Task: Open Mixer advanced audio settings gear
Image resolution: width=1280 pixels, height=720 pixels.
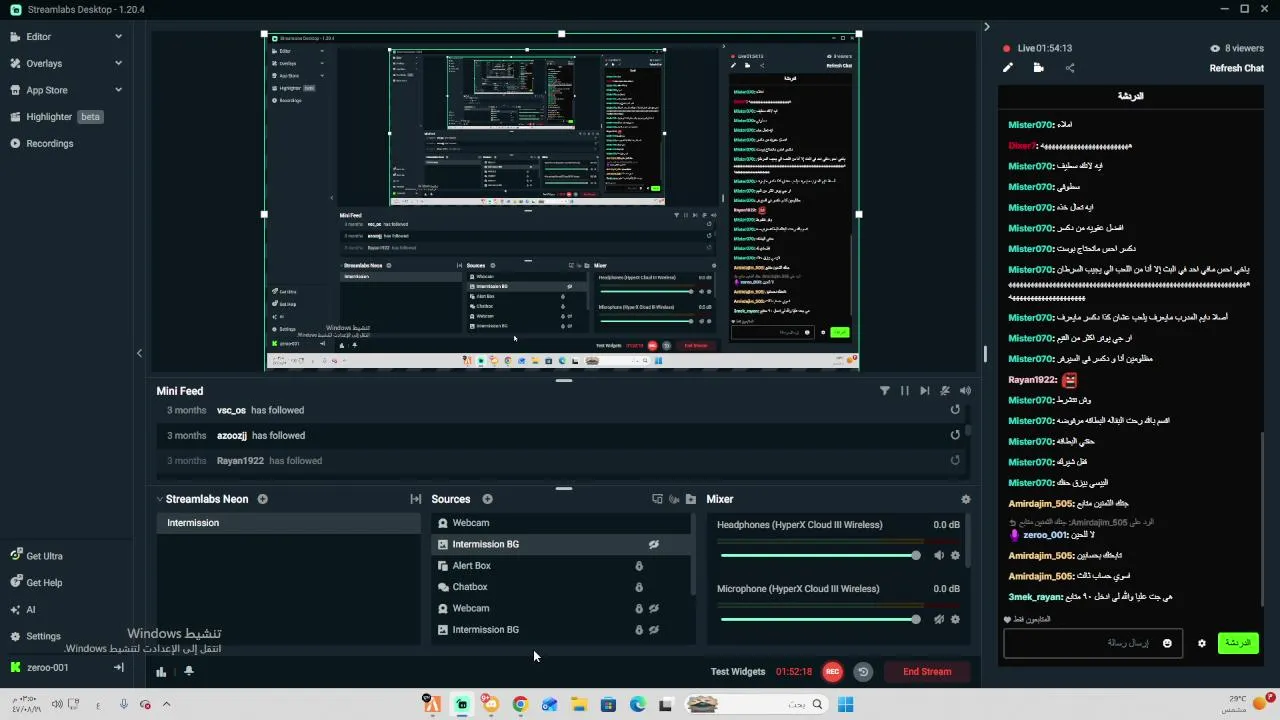Action: pyautogui.click(x=965, y=499)
